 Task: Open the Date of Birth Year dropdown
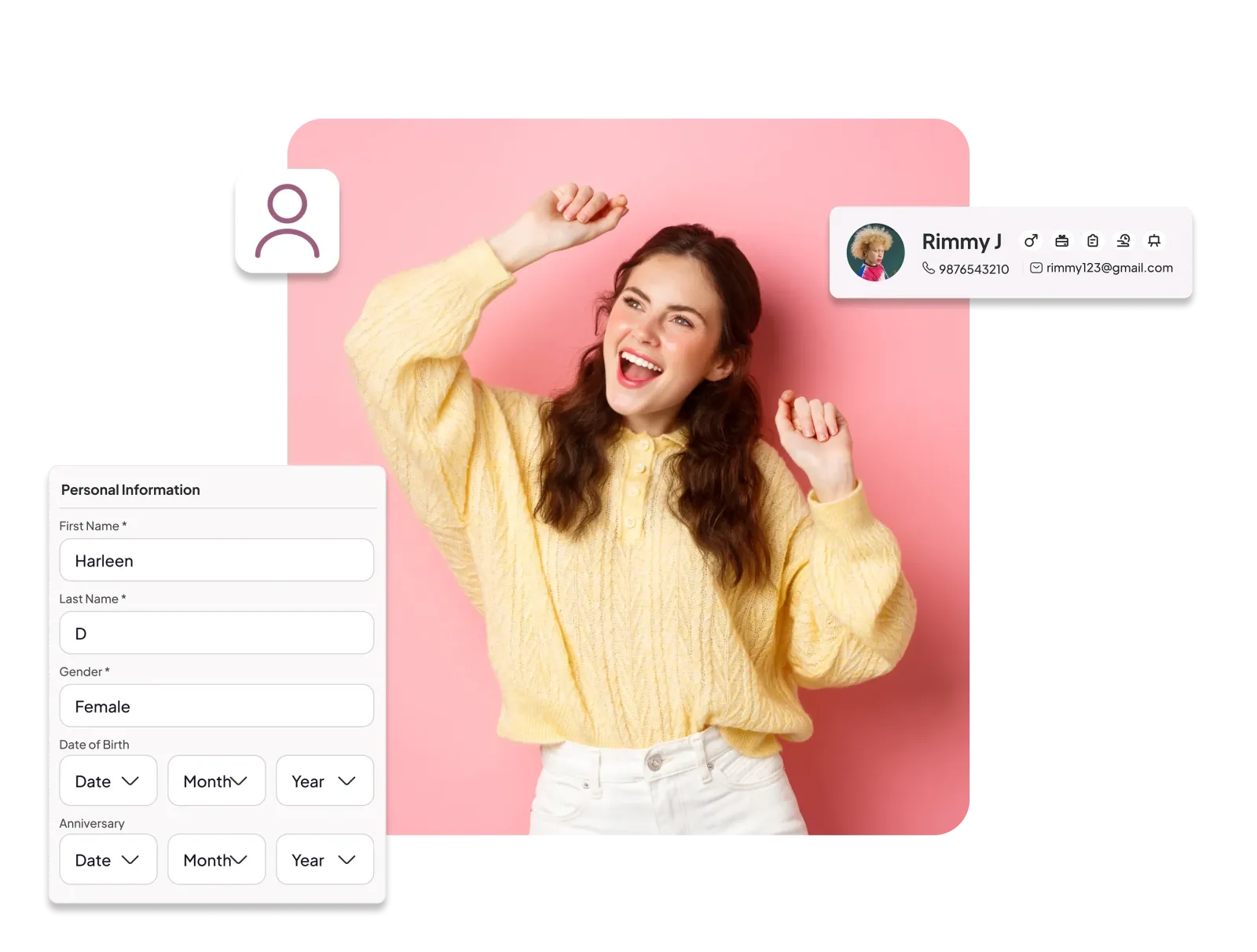[325, 781]
